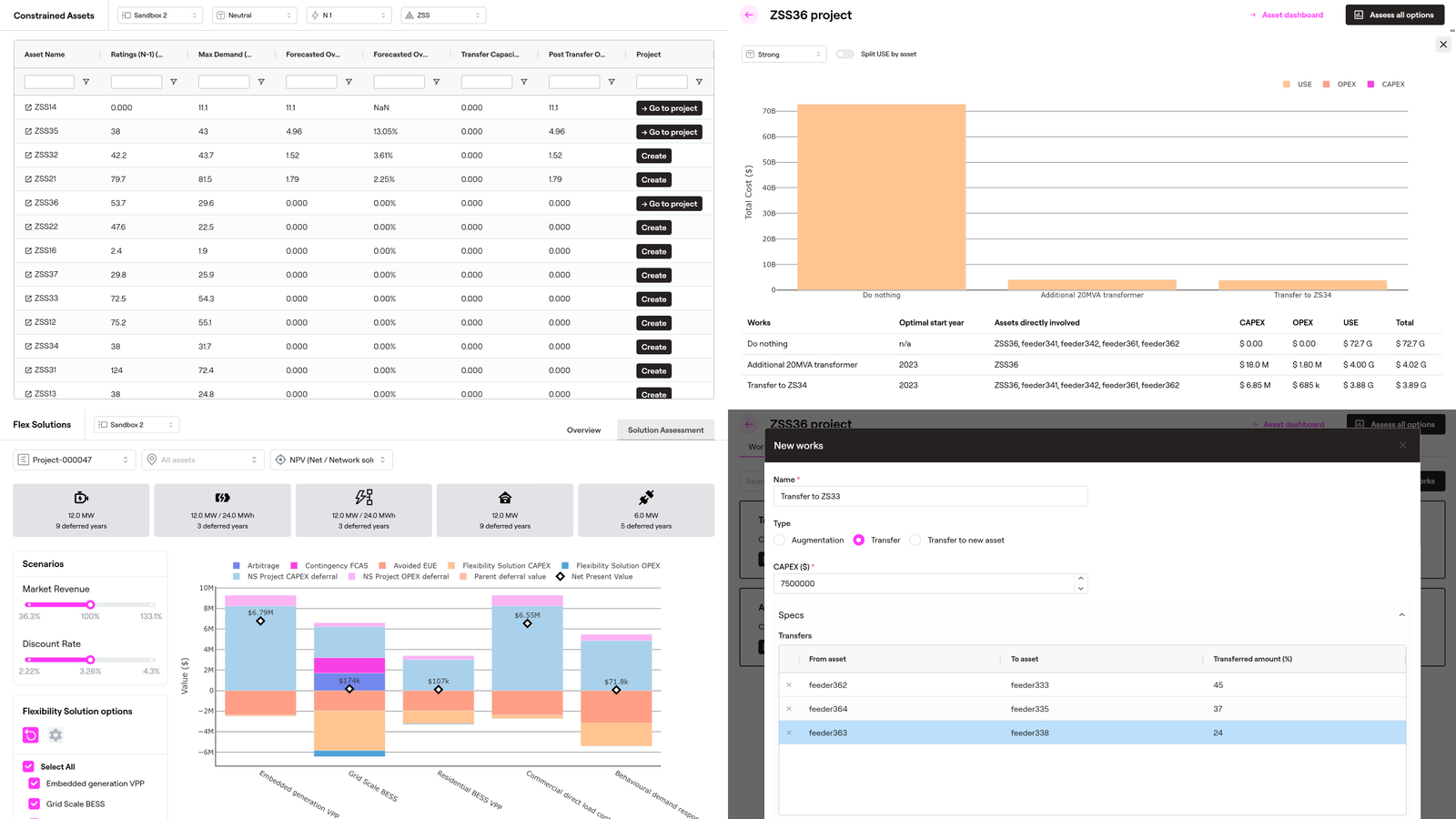Switch to the Solution Assessment tab
1456x819 pixels.
click(x=665, y=430)
